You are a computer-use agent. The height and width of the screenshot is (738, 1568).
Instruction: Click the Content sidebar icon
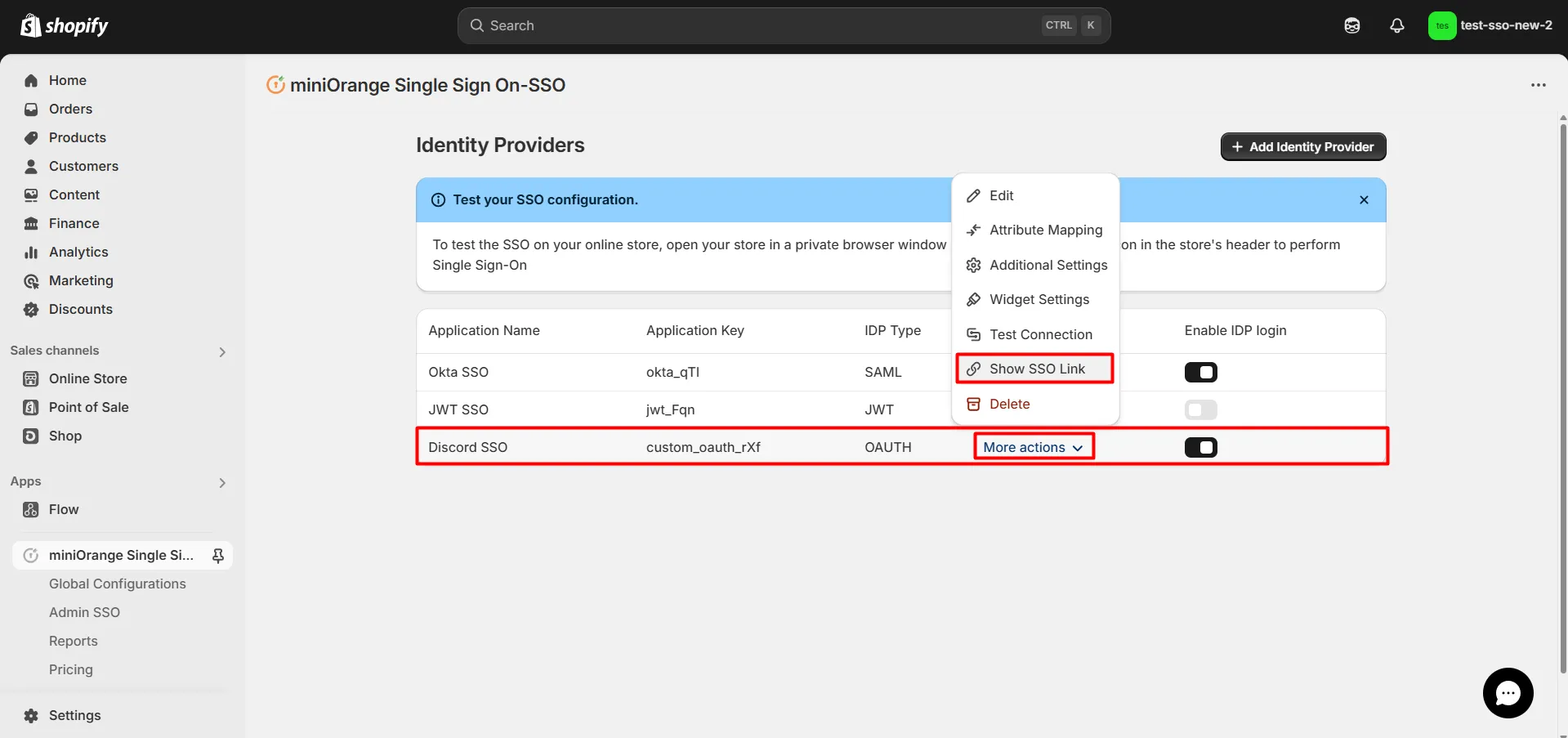31,195
